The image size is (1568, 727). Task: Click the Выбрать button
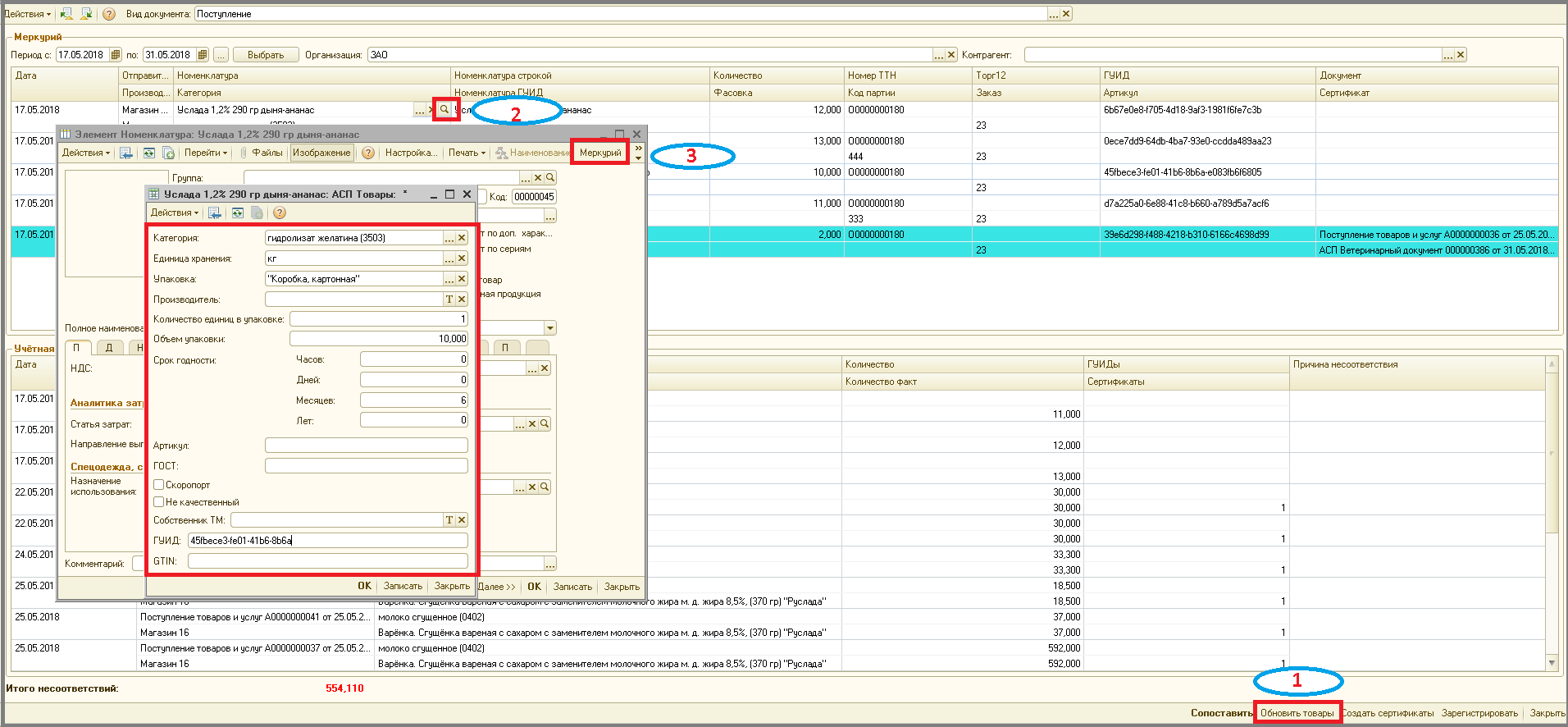(266, 55)
